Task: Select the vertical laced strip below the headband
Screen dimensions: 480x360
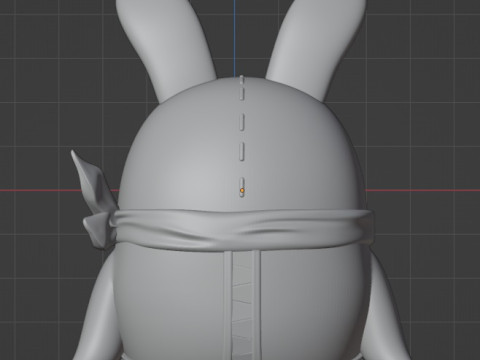Action: (x=242, y=305)
